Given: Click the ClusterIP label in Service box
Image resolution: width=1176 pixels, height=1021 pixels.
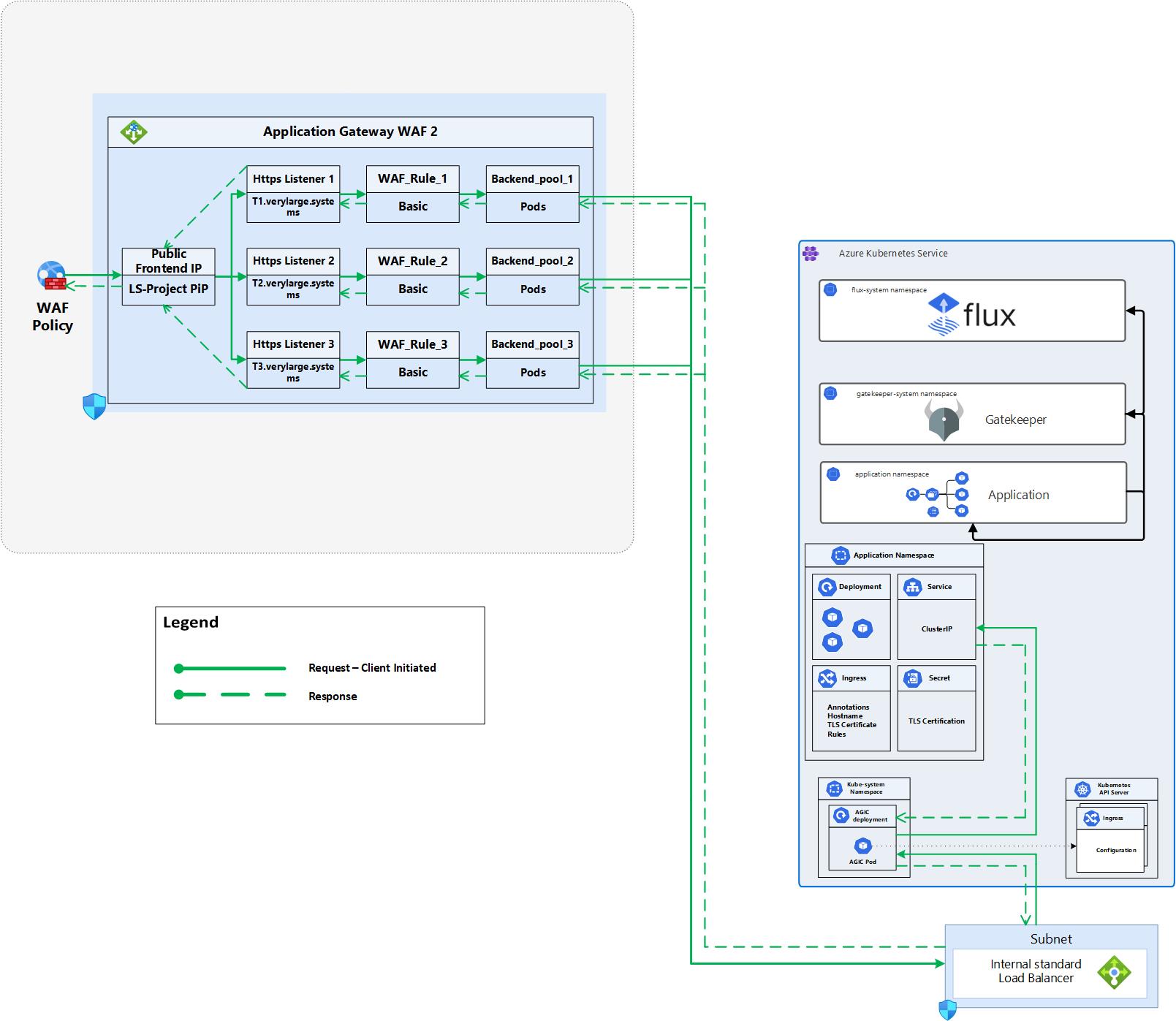Looking at the screenshot, I should [x=936, y=629].
